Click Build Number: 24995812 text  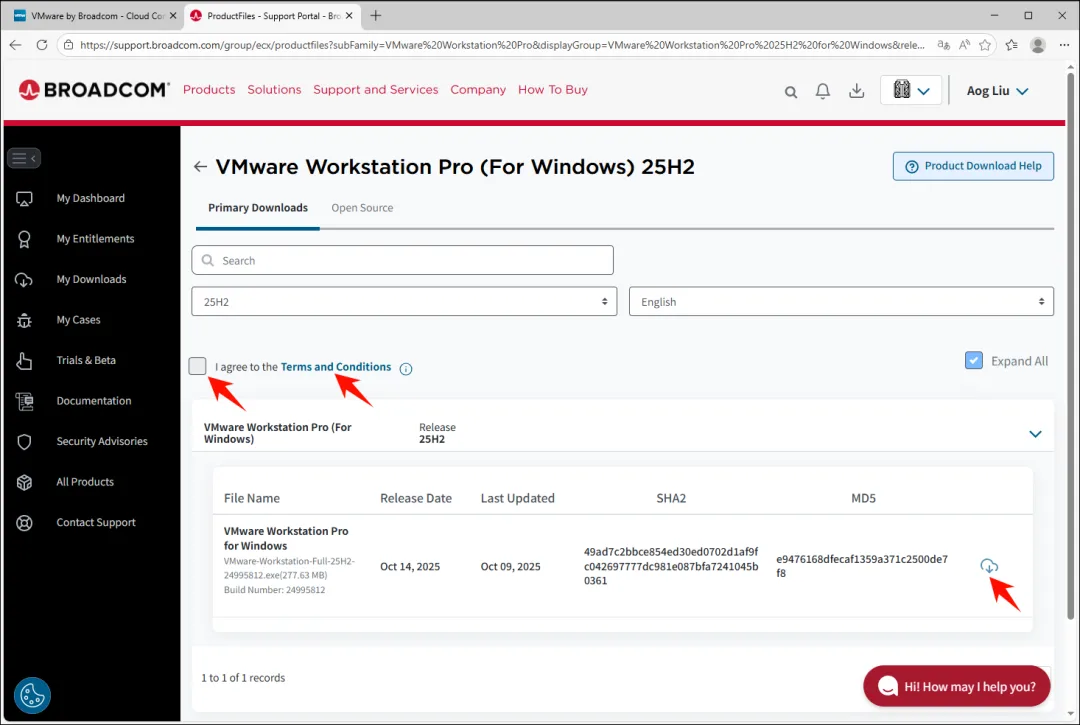[x=274, y=590]
